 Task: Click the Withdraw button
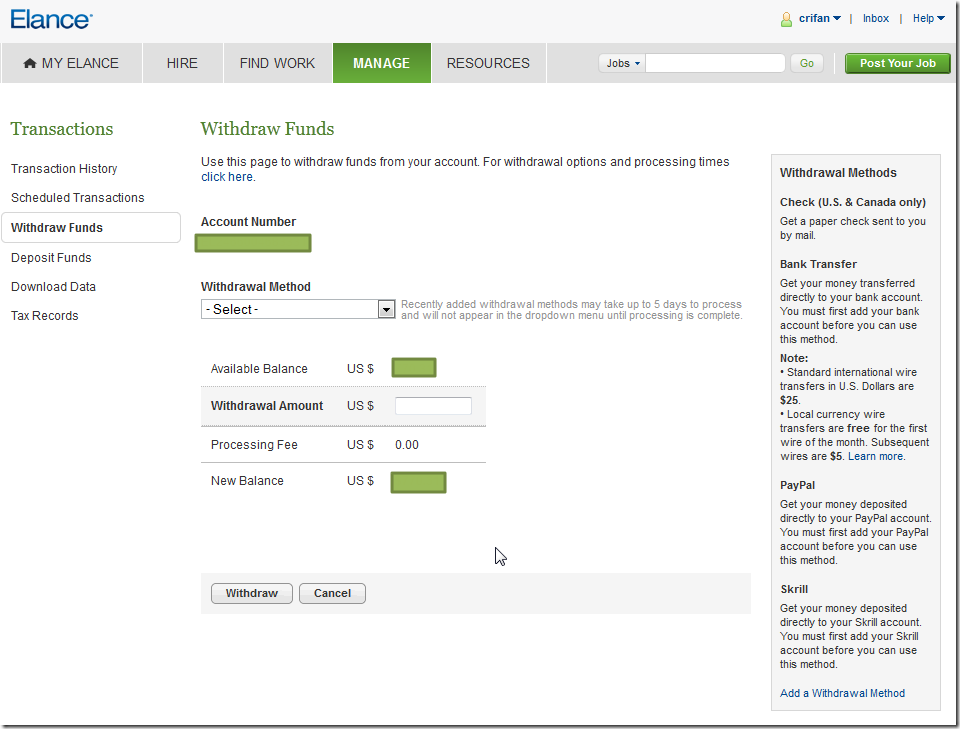(x=252, y=593)
